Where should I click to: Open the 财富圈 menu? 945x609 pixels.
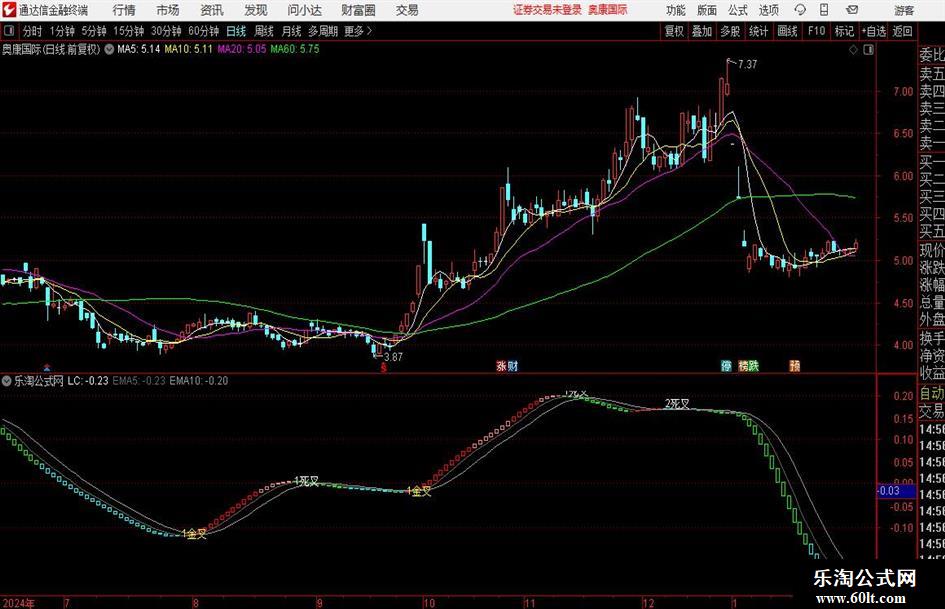click(358, 10)
